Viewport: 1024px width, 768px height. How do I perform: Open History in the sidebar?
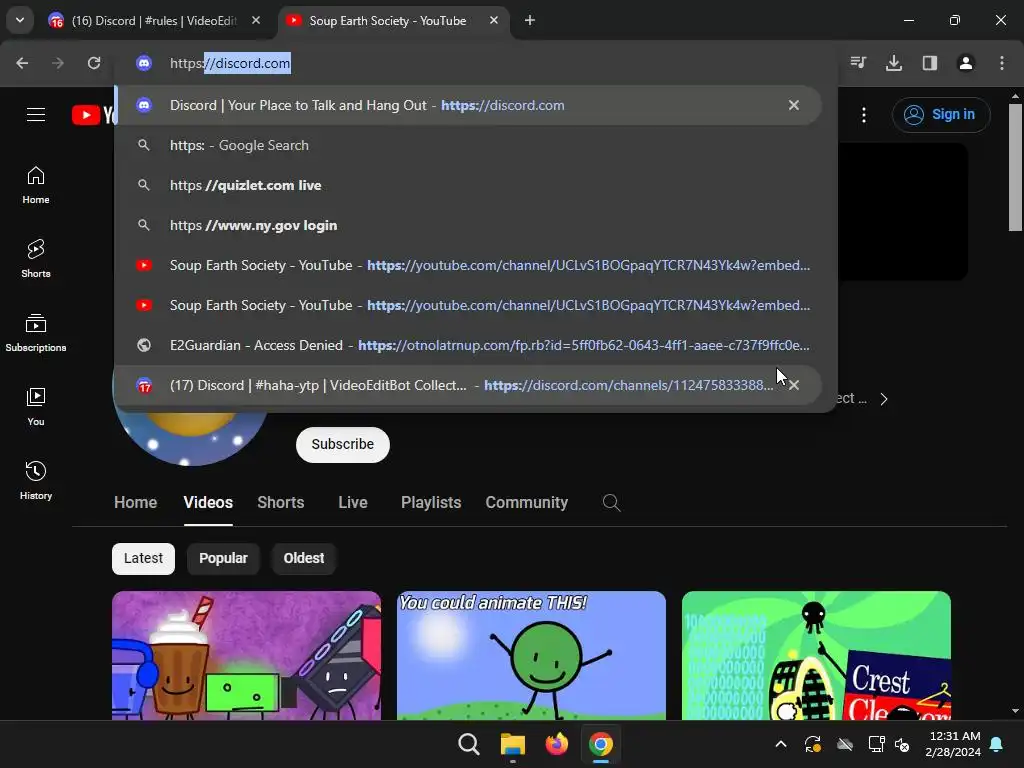tap(36, 481)
